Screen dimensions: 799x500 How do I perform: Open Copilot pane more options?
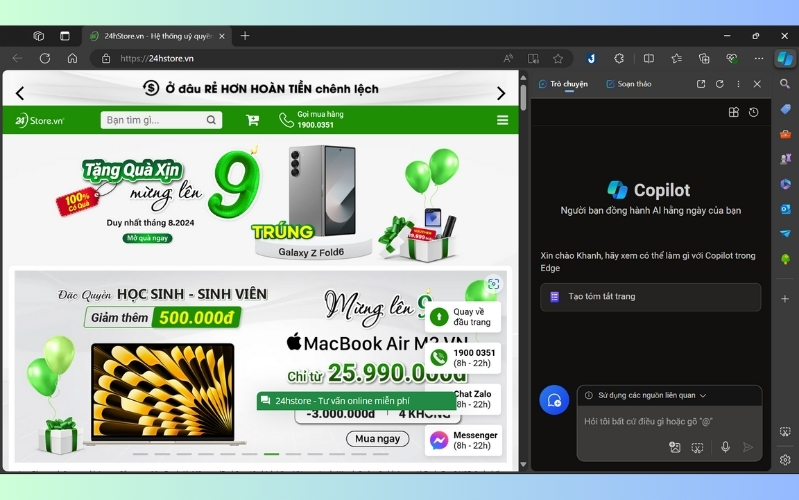[738, 84]
